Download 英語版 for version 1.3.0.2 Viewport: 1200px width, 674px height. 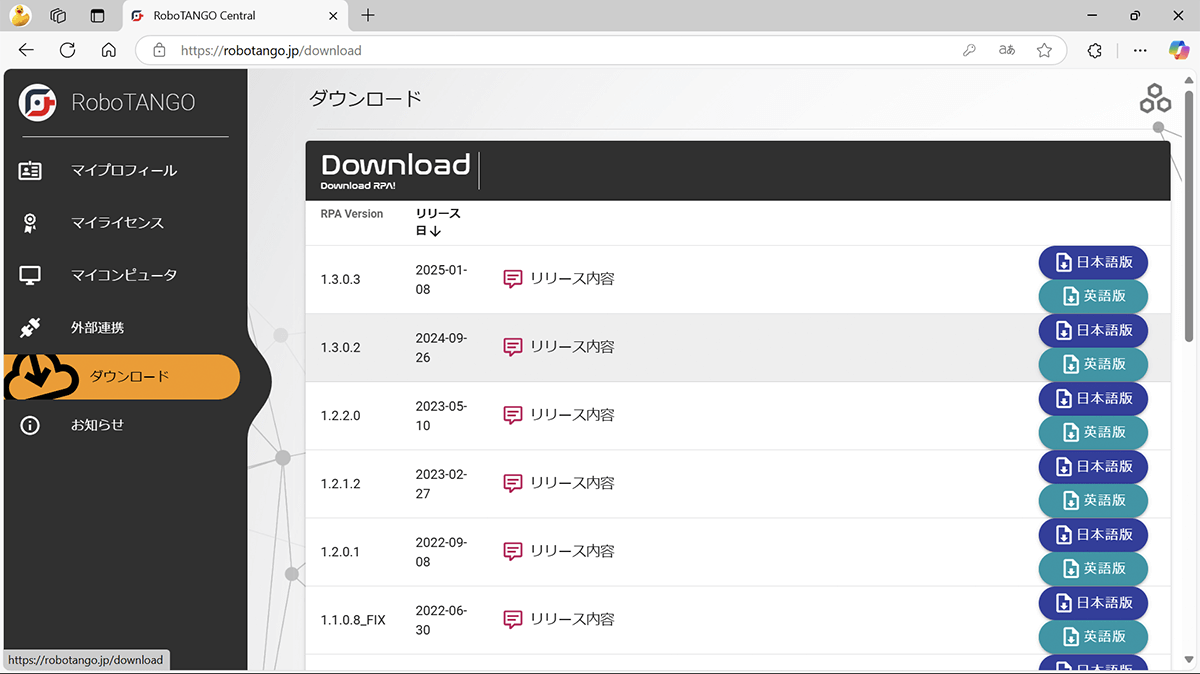pos(1093,364)
